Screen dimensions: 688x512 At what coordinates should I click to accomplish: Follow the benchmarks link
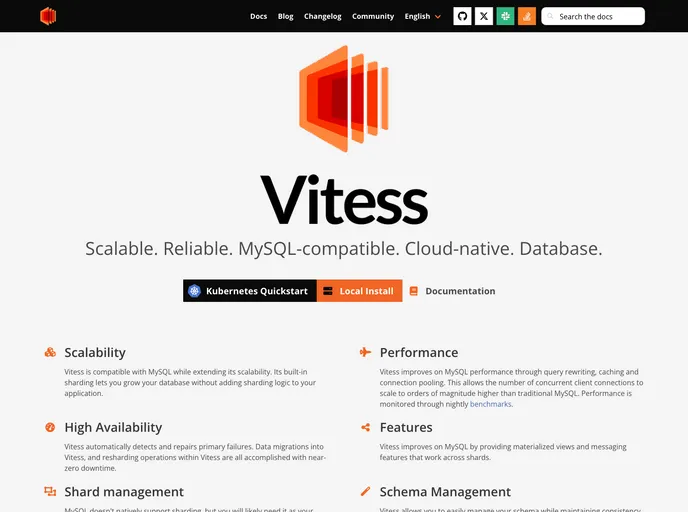point(491,404)
